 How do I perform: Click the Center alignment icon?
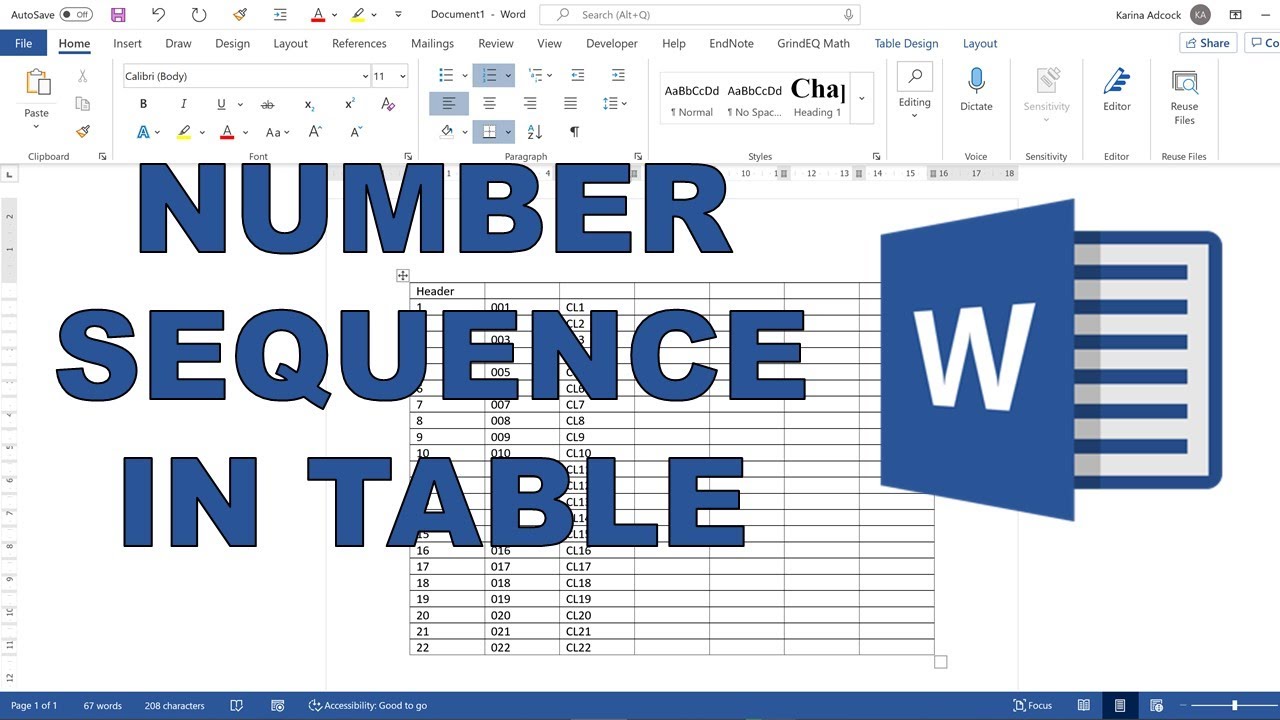489,103
